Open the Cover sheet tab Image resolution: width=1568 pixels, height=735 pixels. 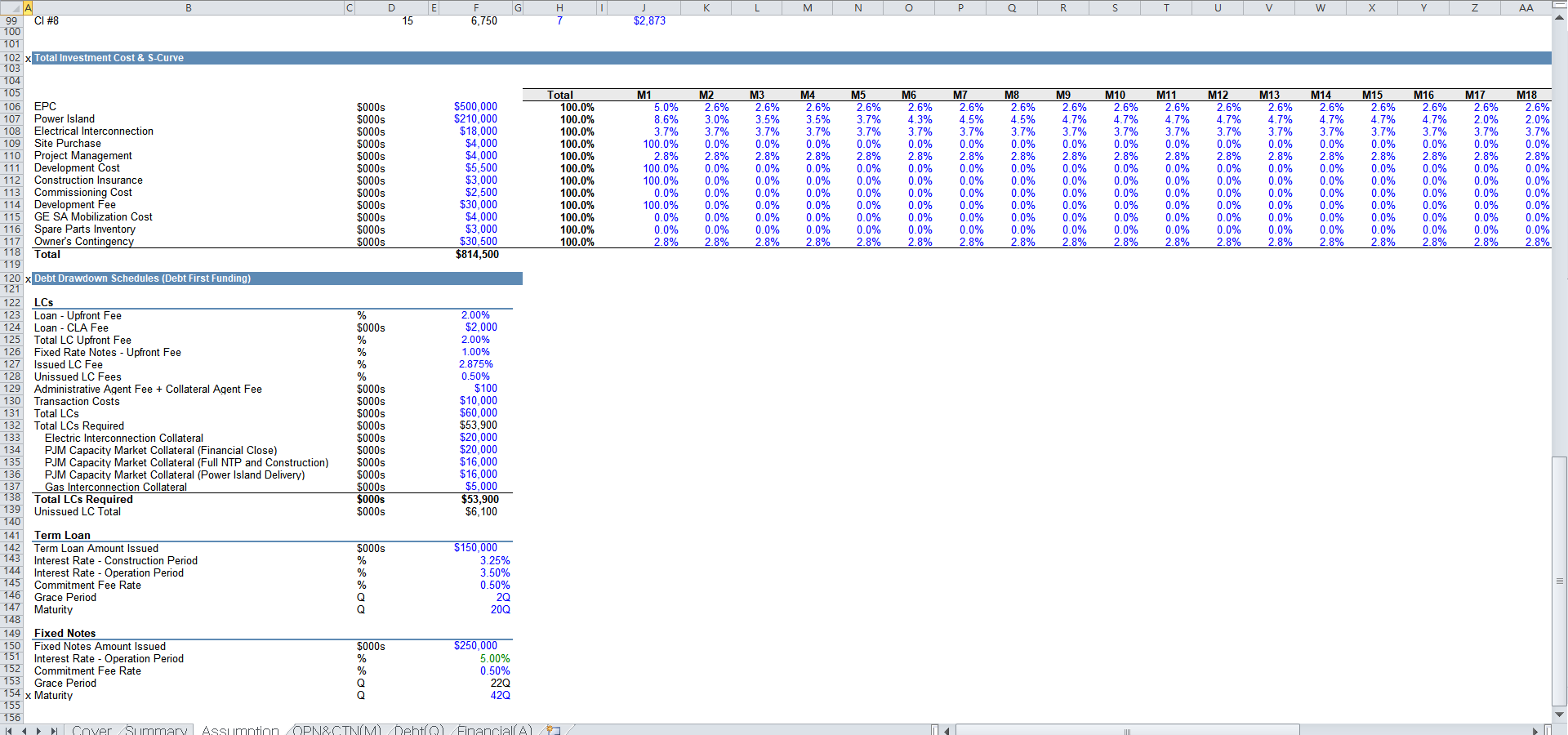tap(91, 730)
